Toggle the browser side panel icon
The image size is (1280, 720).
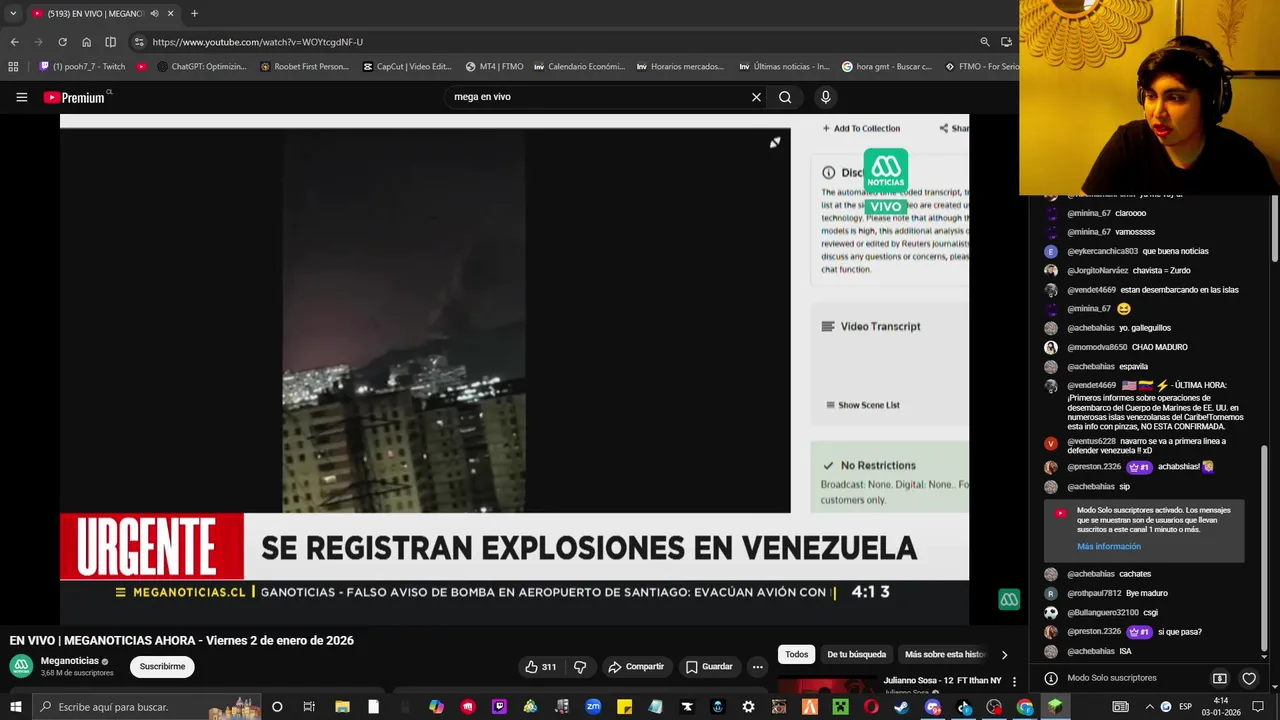coord(110,42)
